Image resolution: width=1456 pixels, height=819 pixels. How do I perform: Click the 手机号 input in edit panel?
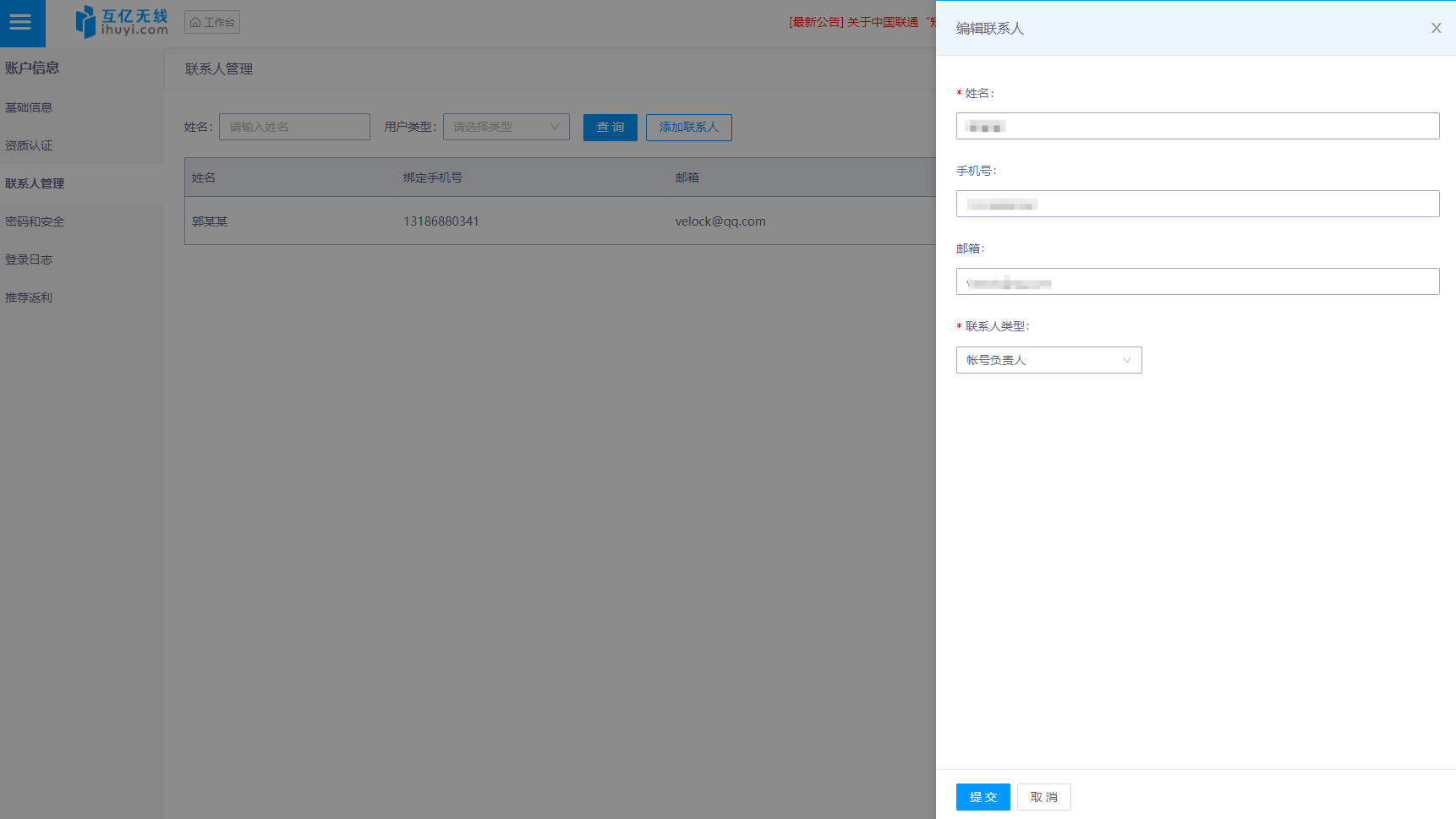coord(1197,204)
